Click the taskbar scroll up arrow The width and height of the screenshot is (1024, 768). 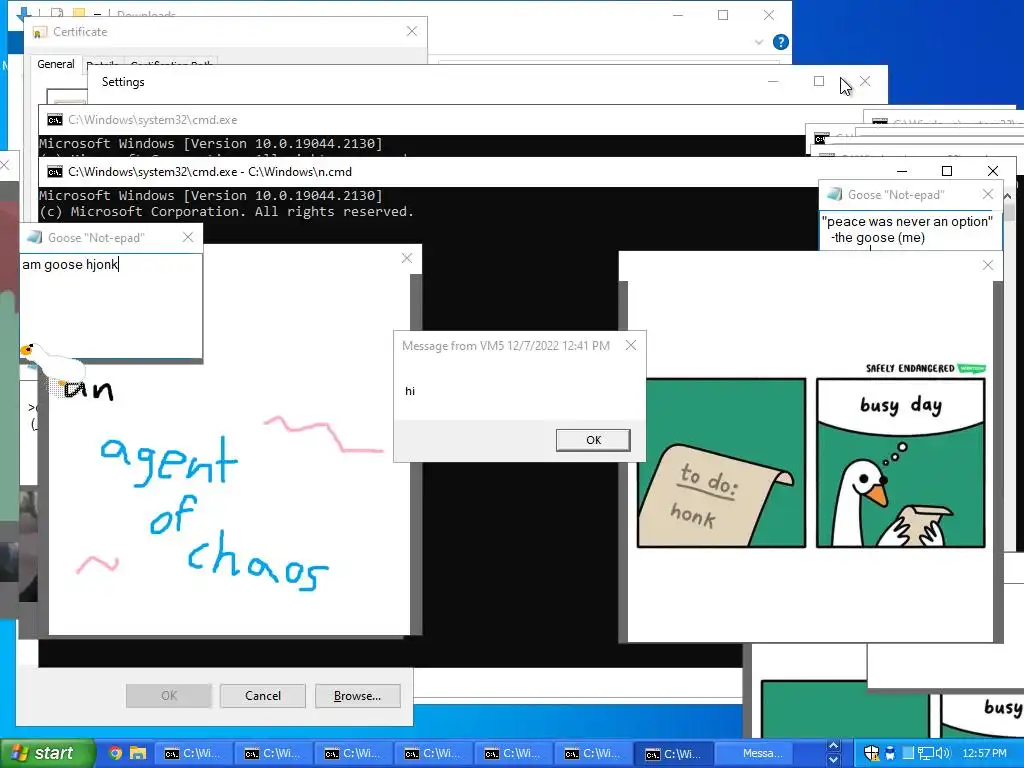[x=833, y=746]
